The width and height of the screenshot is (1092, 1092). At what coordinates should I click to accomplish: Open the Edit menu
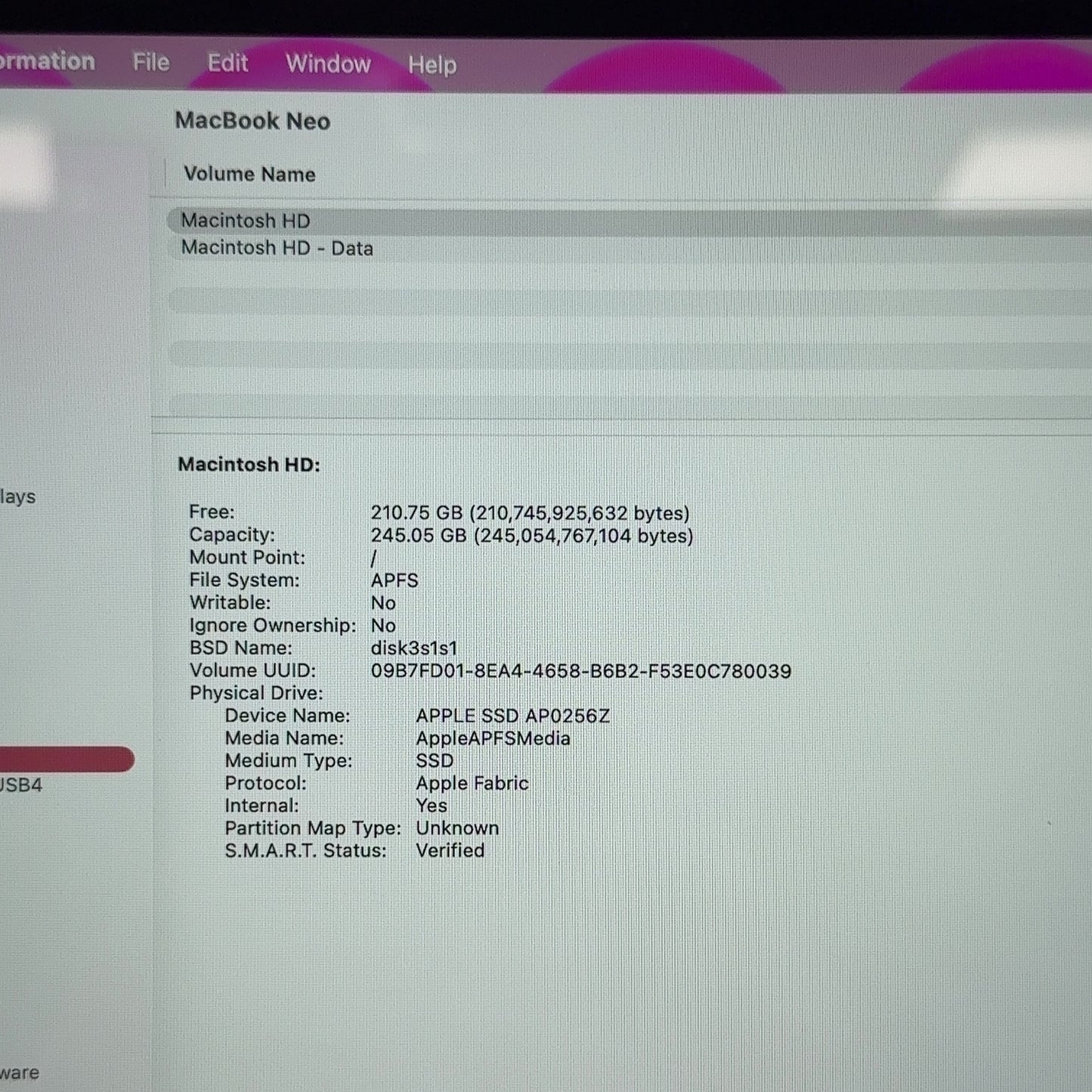(x=227, y=63)
